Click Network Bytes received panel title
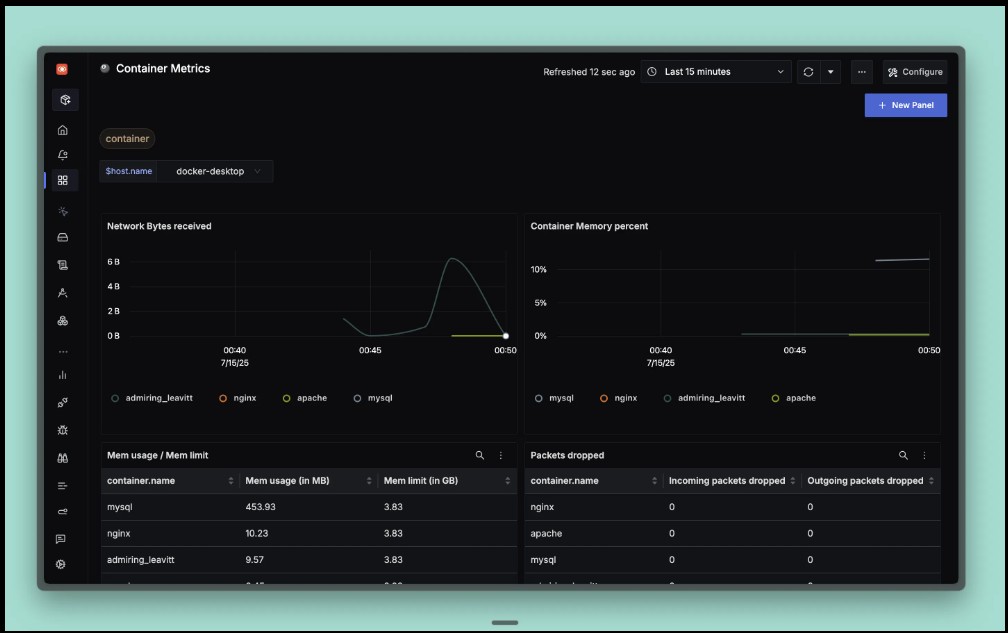This screenshot has height=633, width=1008. [159, 226]
